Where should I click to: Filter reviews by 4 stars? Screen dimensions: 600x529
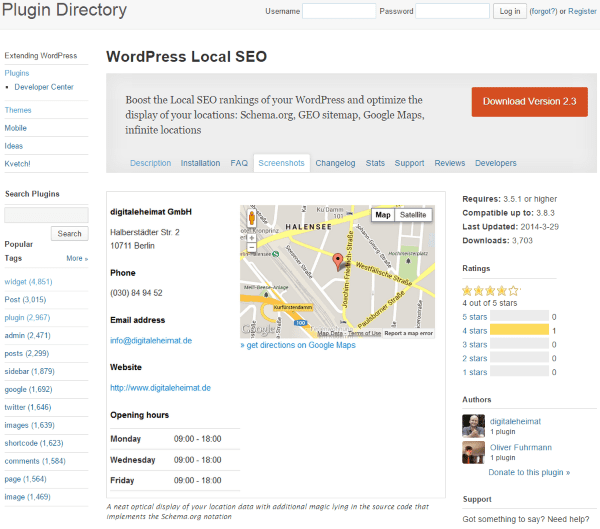474,331
